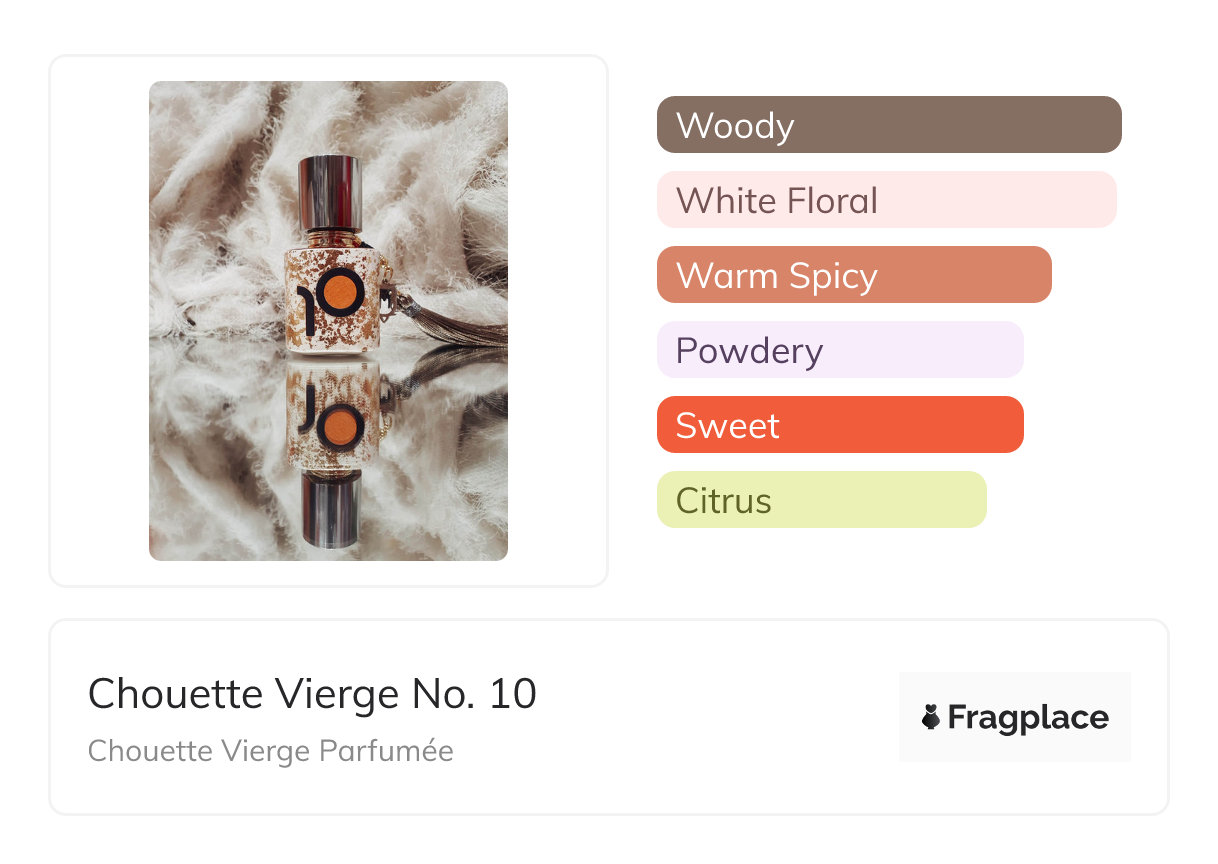Viewport: 1218px width, 864px height.
Task: Click the Fragplace wordmark text
Action: (x=1028, y=718)
